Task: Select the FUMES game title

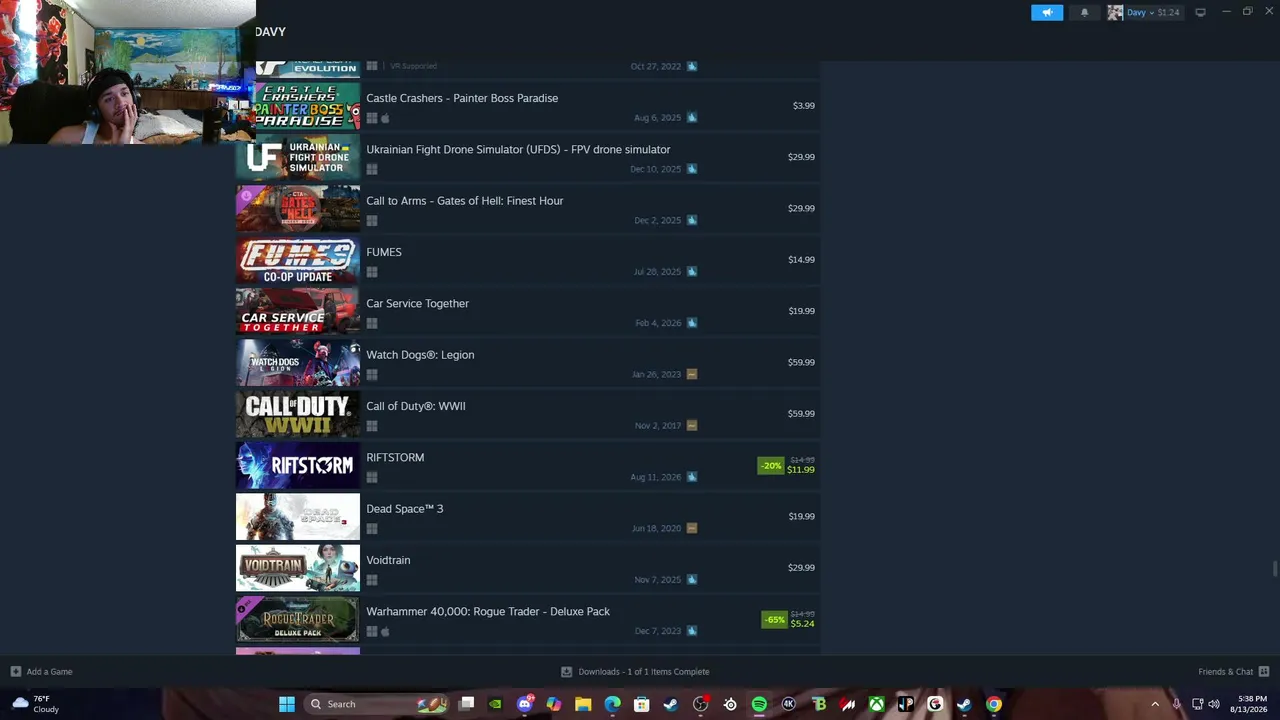Action: coord(384,253)
